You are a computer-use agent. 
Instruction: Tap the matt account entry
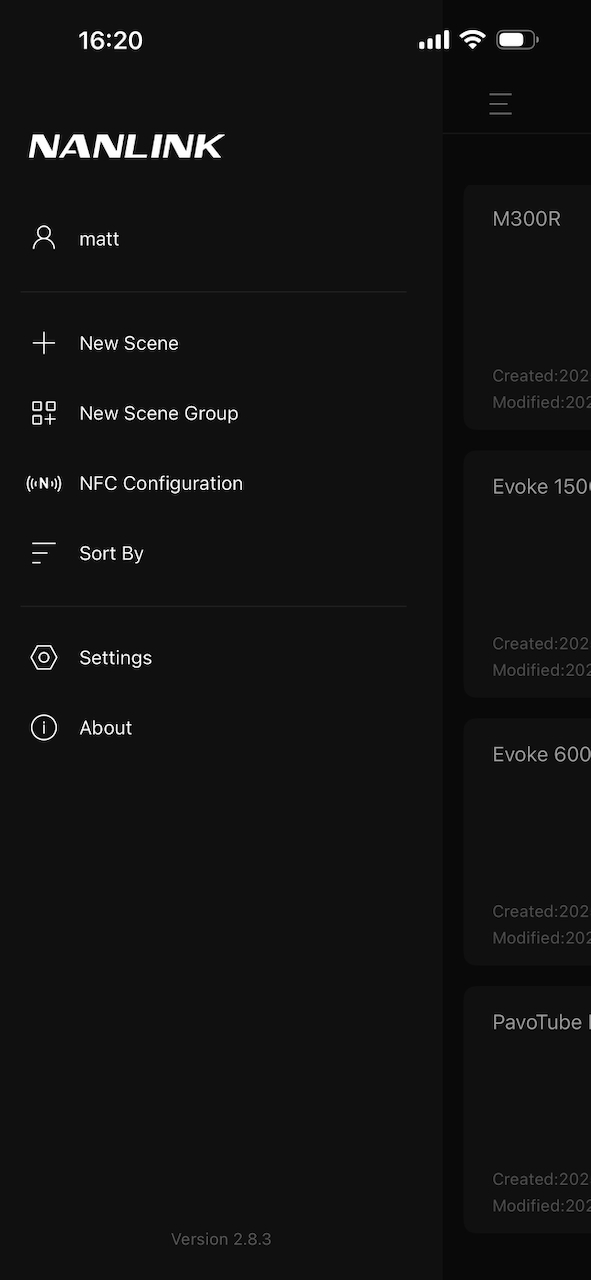tap(99, 238)
